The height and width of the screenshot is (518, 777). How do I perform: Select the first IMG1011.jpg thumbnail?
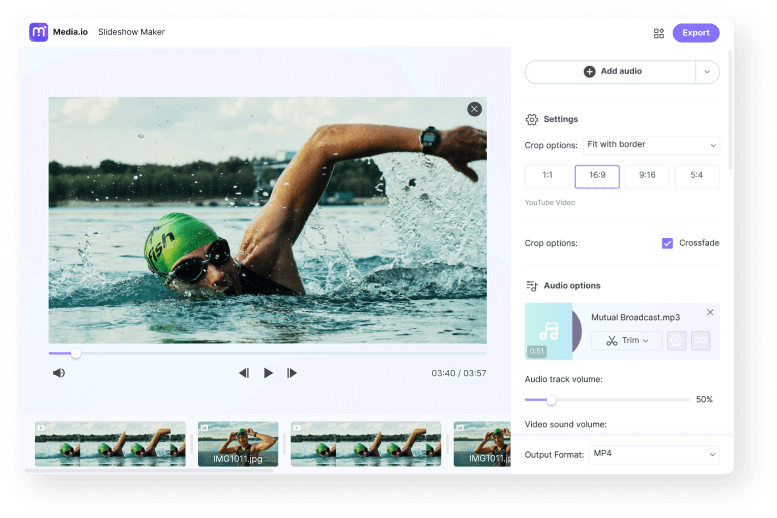(x=238, y=443)
